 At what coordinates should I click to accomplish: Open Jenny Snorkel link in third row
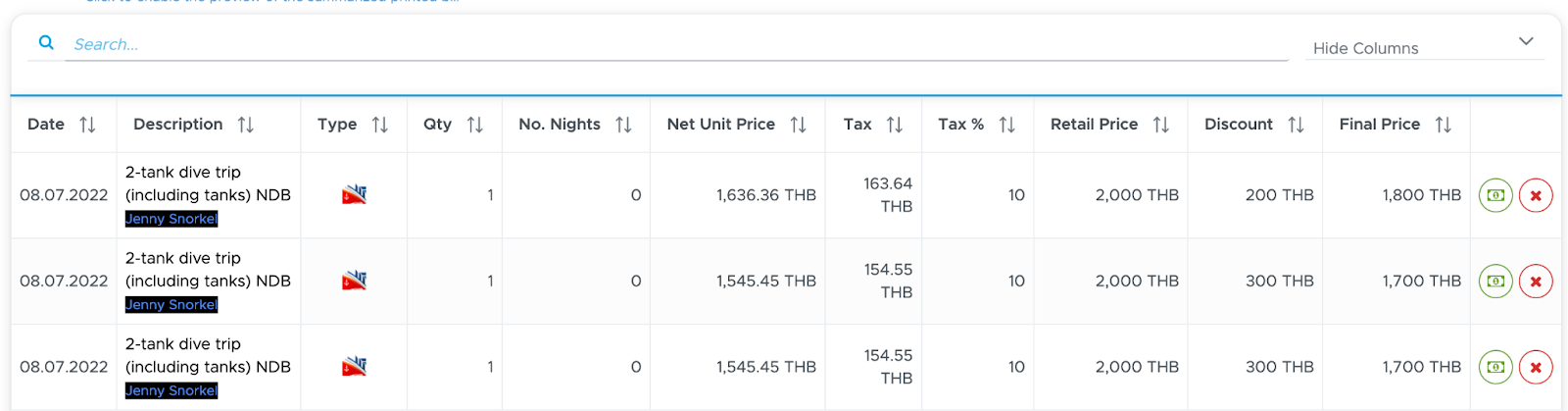171,390
